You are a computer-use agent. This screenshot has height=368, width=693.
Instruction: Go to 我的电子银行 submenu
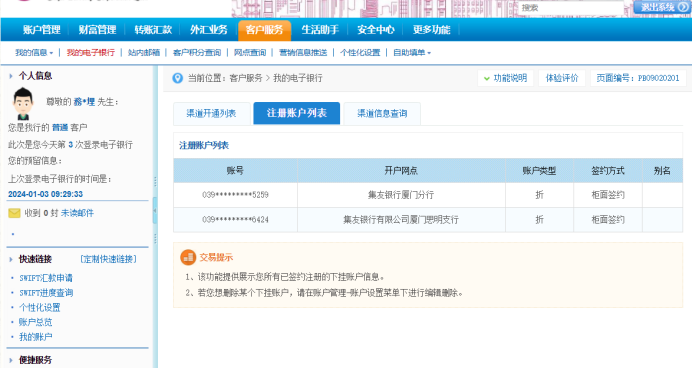(x=91, y=53)
